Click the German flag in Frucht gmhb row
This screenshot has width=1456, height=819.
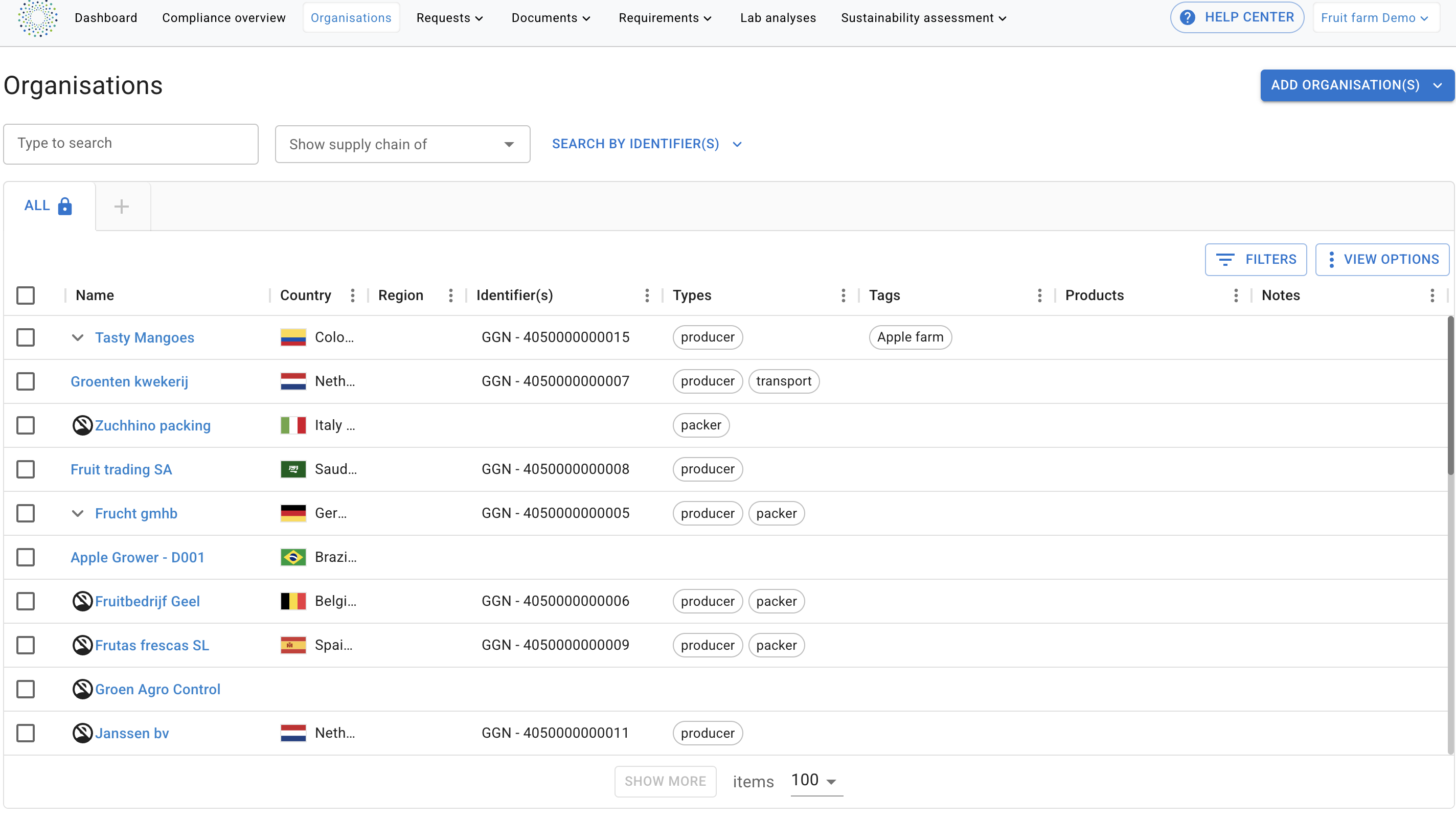(293, 513)
